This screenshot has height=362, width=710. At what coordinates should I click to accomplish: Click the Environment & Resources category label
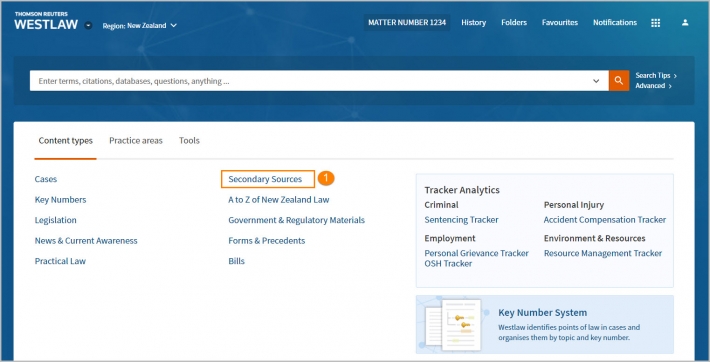595,238
